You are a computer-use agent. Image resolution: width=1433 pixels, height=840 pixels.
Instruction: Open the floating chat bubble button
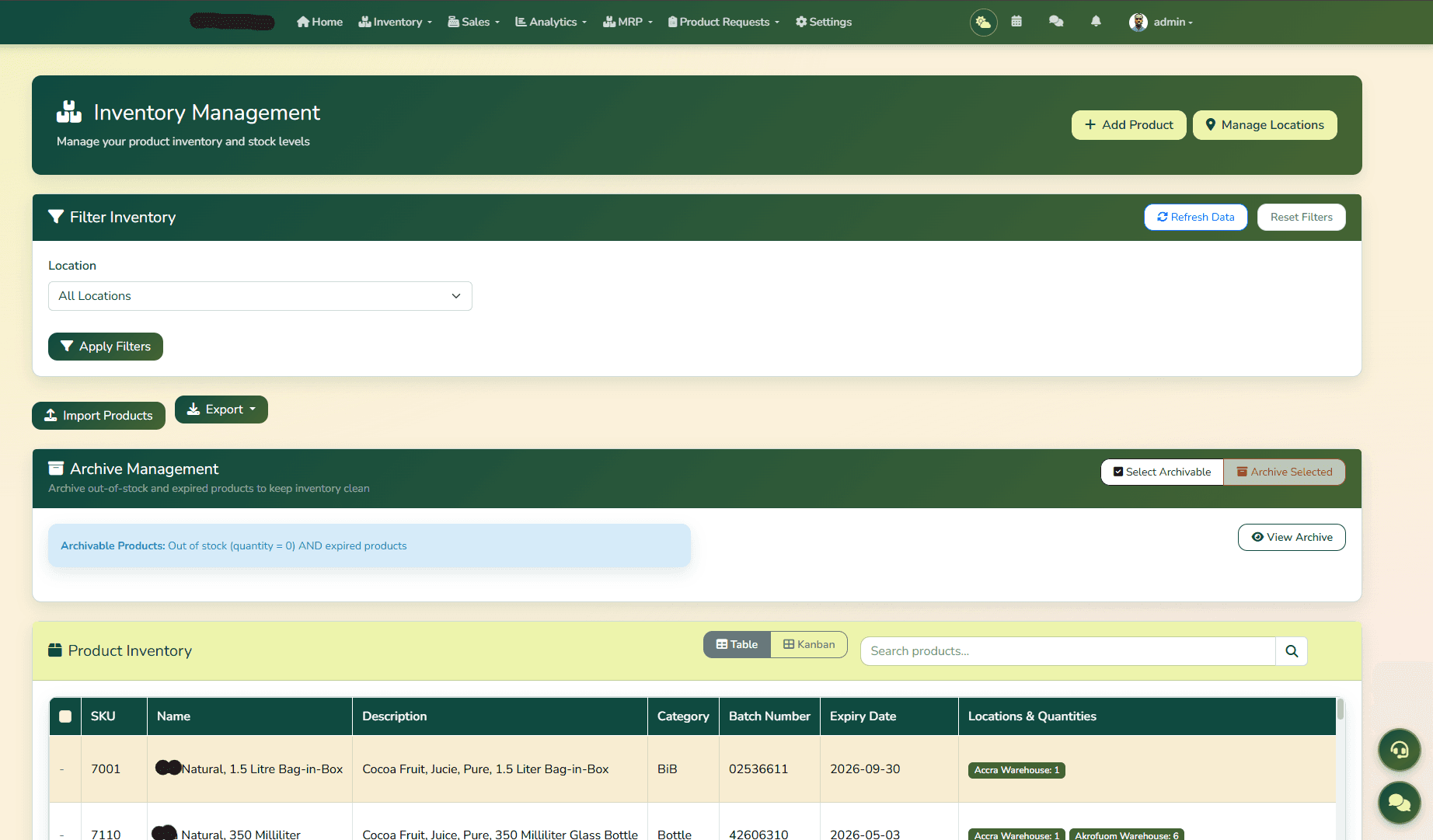tap(1400, 803)
